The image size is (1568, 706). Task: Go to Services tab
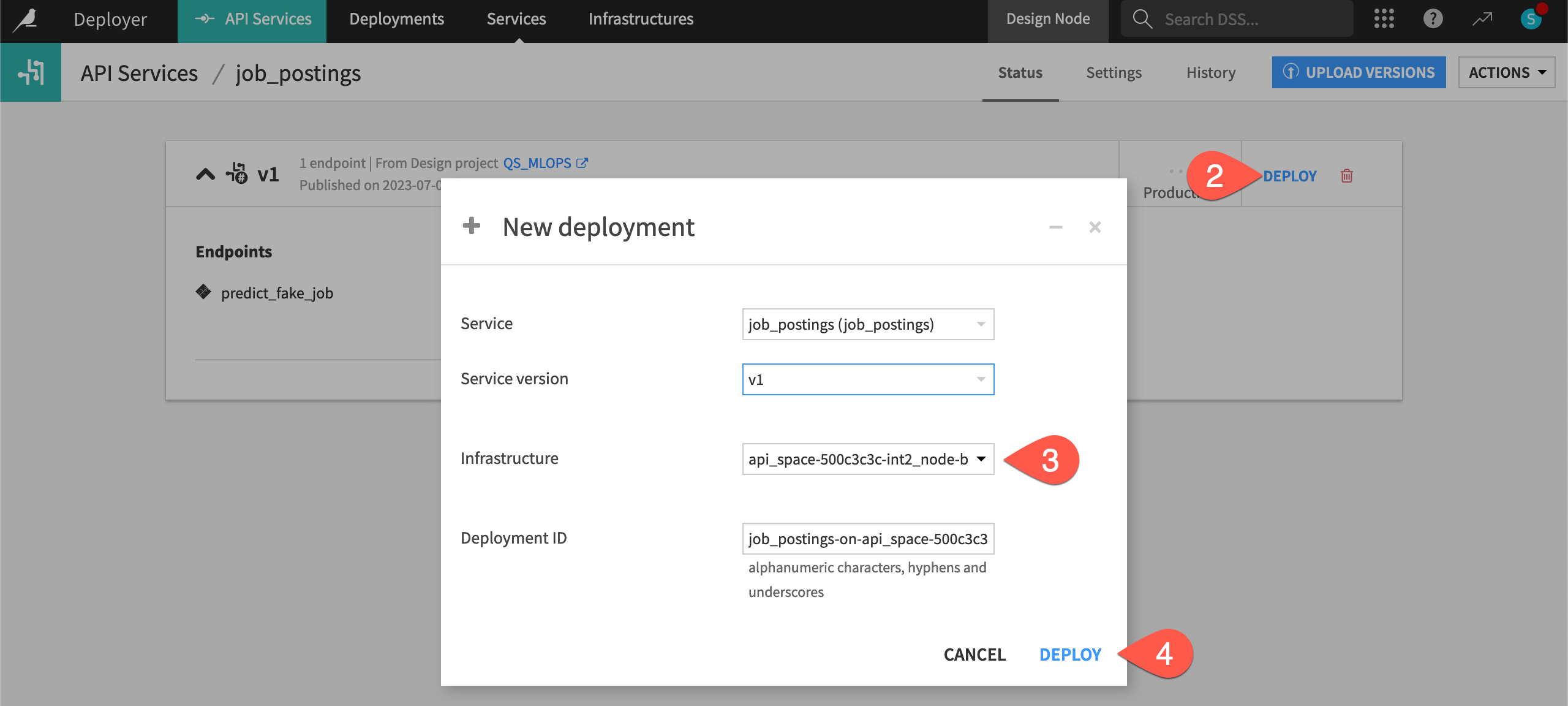516,20
